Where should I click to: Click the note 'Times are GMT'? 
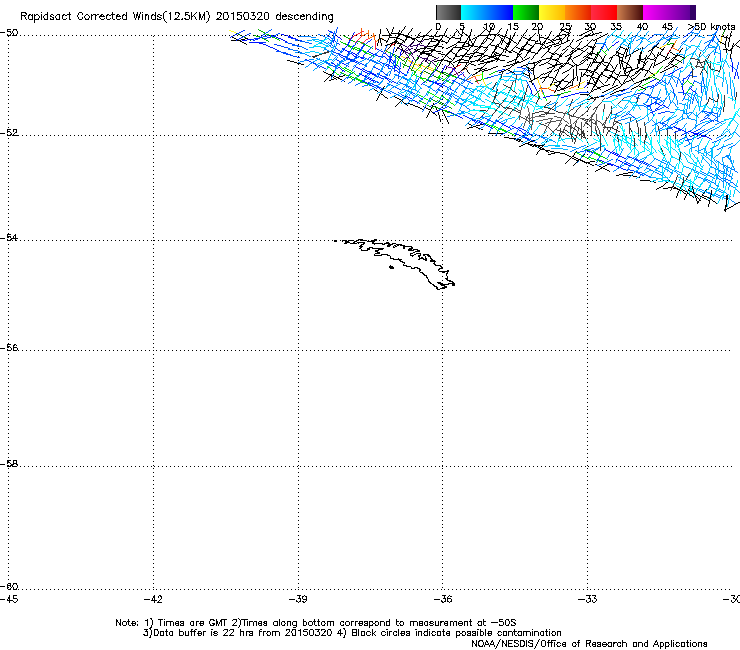[193, 623]
